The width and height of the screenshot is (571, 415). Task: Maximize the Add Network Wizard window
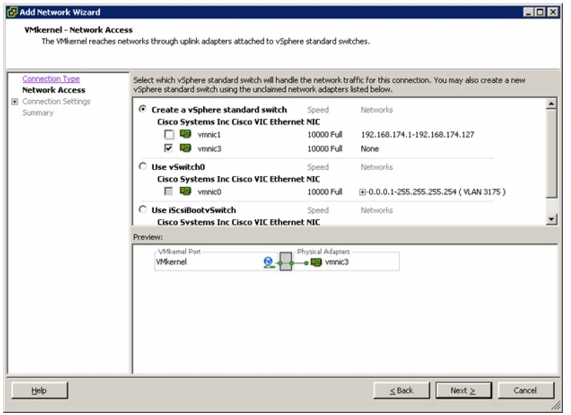tap(540, 12)
